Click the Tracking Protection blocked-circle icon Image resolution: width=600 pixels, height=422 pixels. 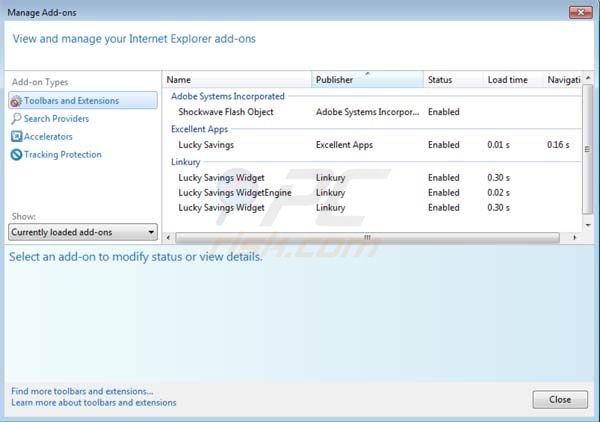coord(16,155)
